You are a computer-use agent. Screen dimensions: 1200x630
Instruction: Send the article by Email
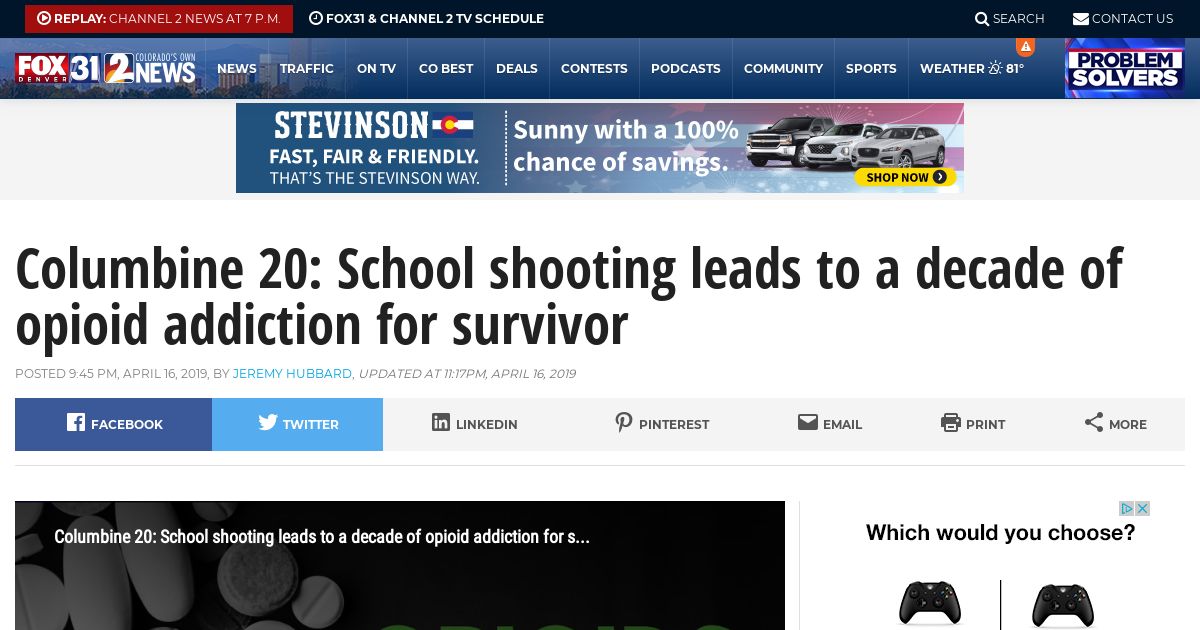click(x=830, y=424)
